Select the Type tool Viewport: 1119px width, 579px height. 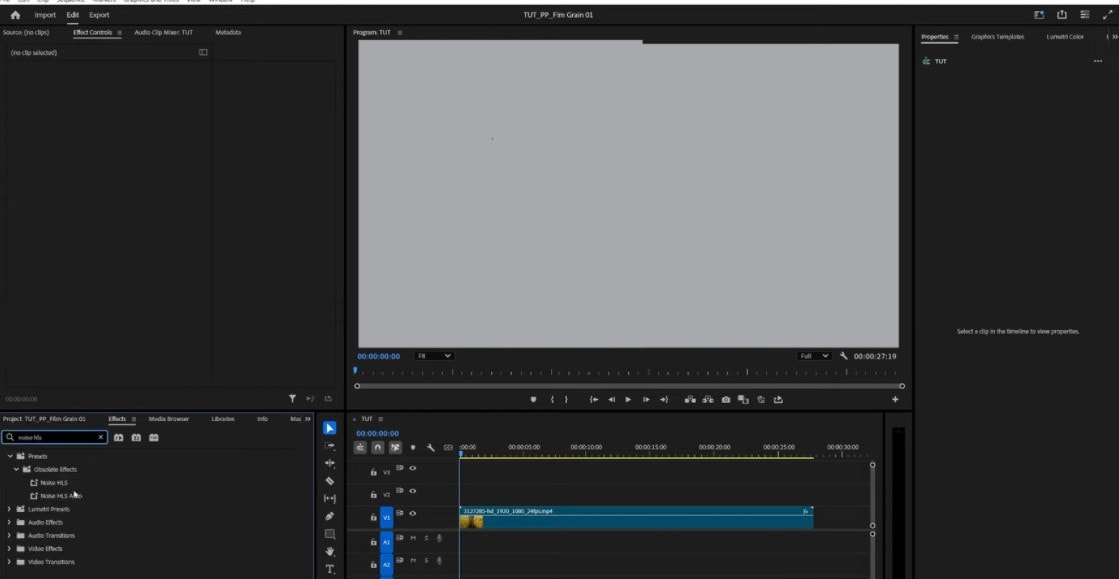[328, 570]
